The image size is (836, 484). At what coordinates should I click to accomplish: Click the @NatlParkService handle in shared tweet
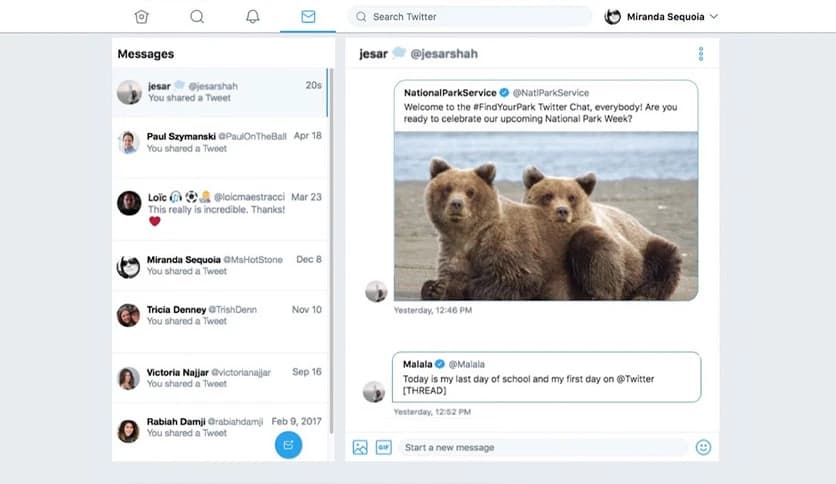pos(551,93)
